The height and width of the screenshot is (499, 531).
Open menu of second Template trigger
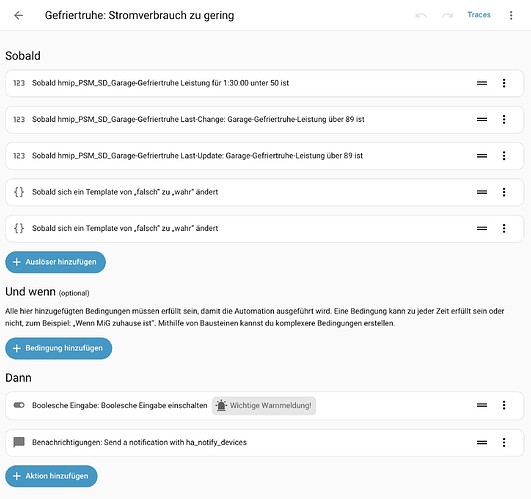(504, 229)
